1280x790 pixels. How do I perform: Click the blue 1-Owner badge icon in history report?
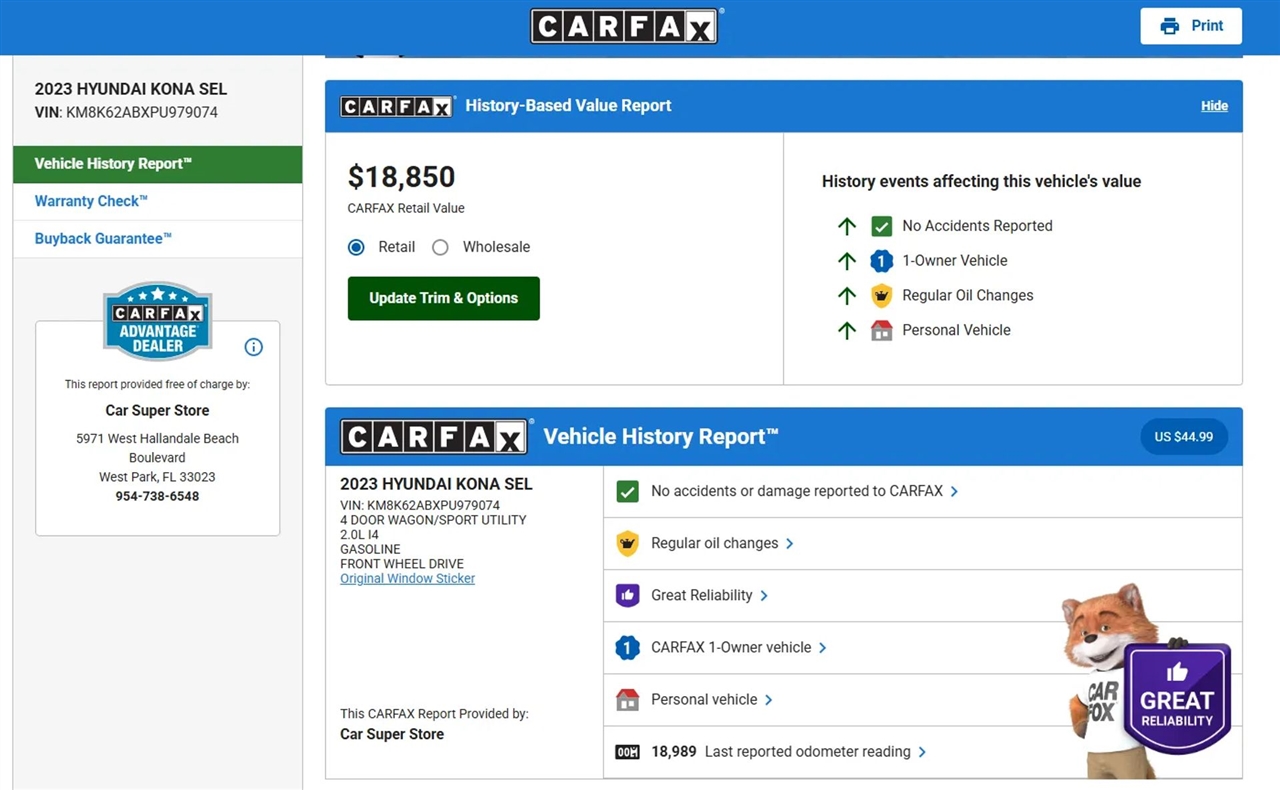click(x=627, y=648)
